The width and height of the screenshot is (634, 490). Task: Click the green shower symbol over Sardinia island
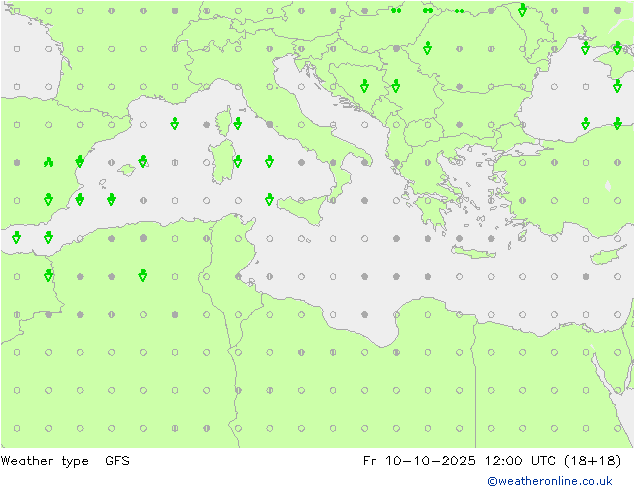point(238,161)
